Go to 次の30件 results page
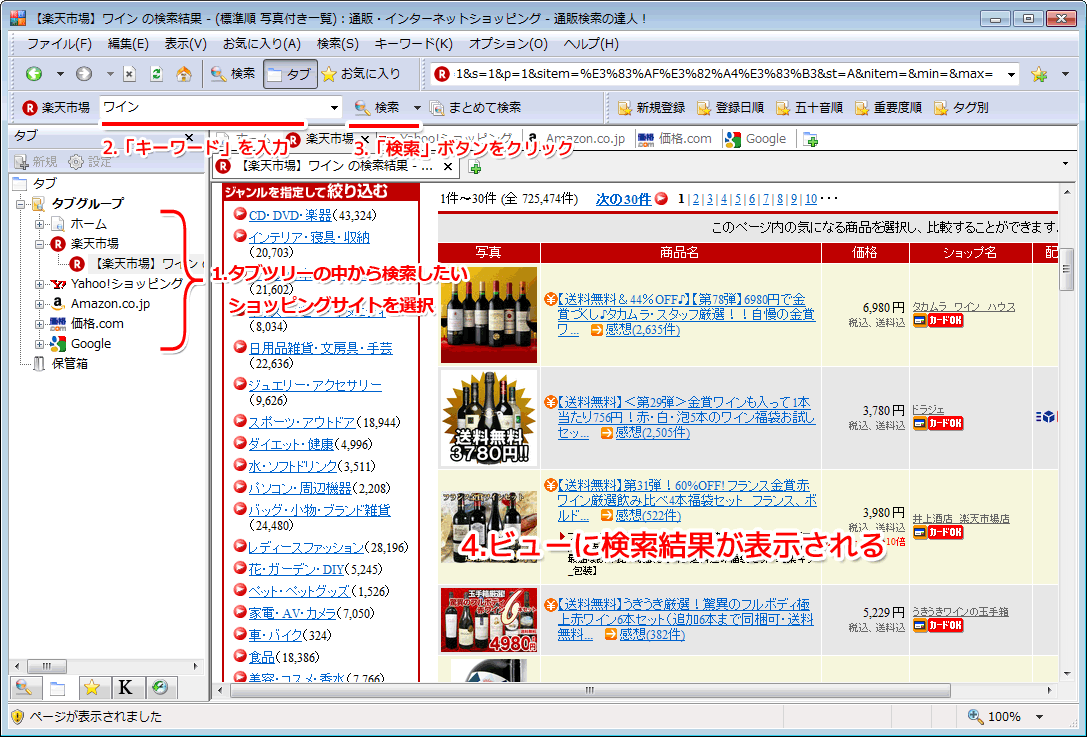1087x737 pixels. [x=623, y=200]
